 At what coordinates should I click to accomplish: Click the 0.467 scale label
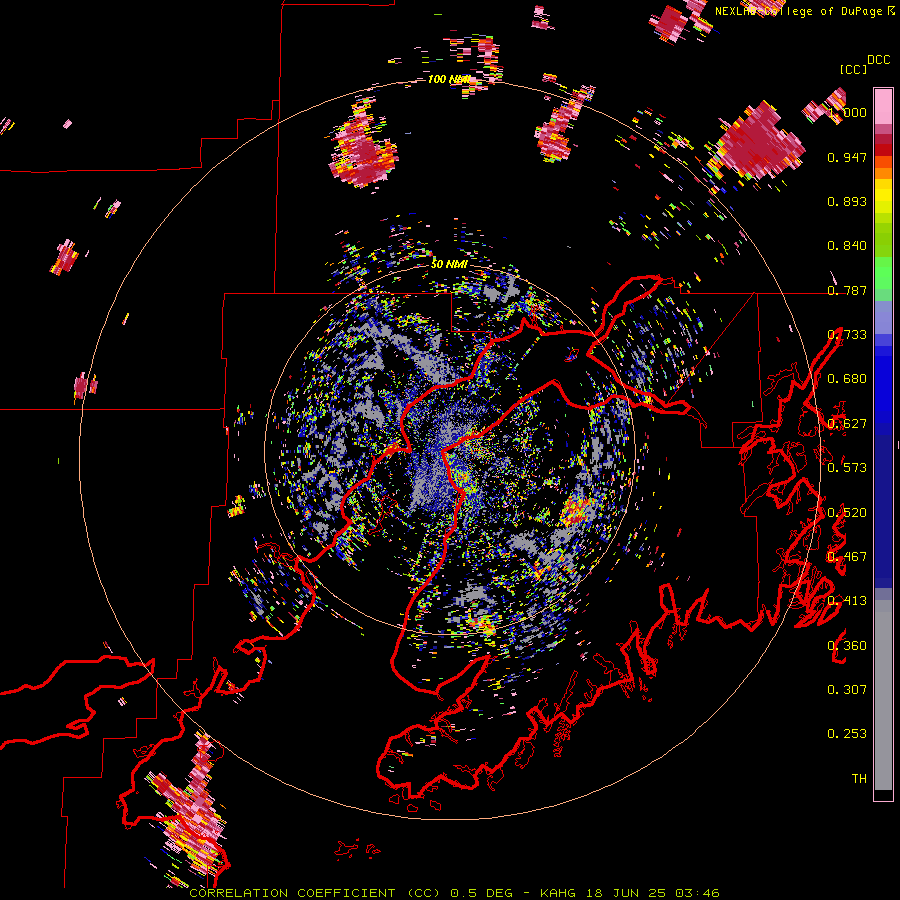coord(847,557)
